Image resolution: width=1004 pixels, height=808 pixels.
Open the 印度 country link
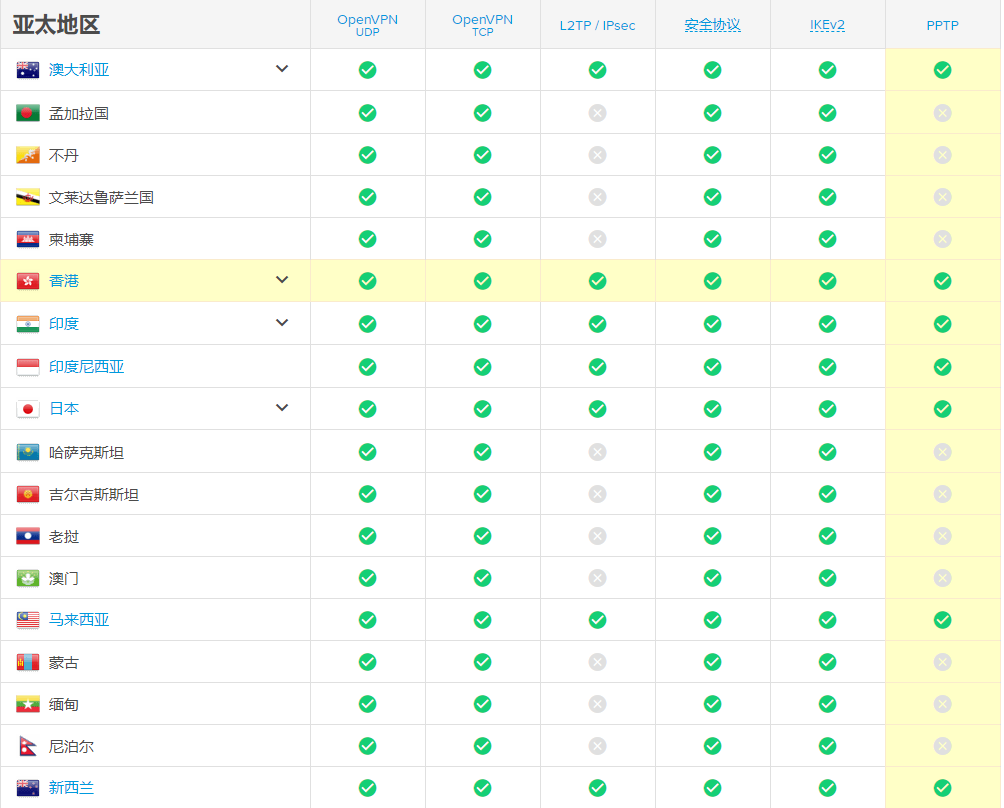63,324
